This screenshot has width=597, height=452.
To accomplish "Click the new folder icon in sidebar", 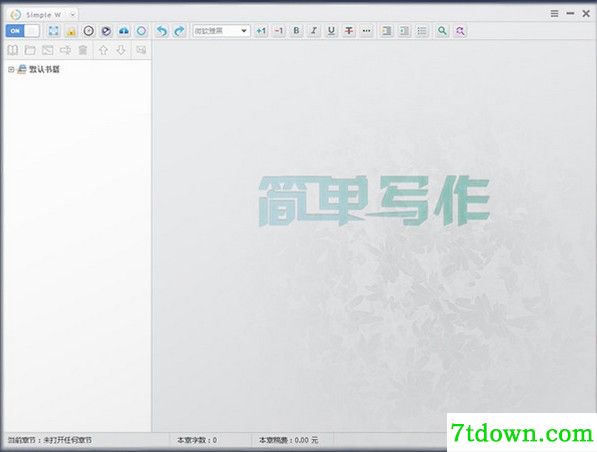I will coord(30,50).
